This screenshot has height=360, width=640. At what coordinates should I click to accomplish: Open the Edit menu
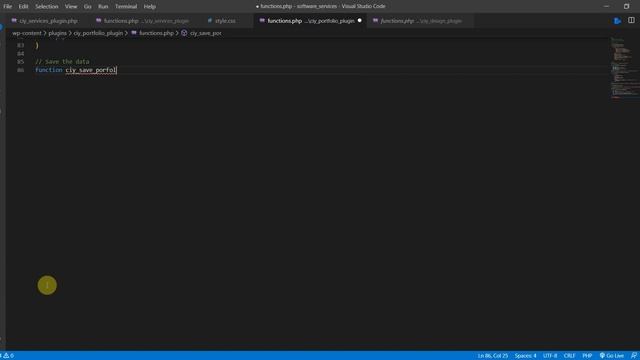(x=23, y=7)
